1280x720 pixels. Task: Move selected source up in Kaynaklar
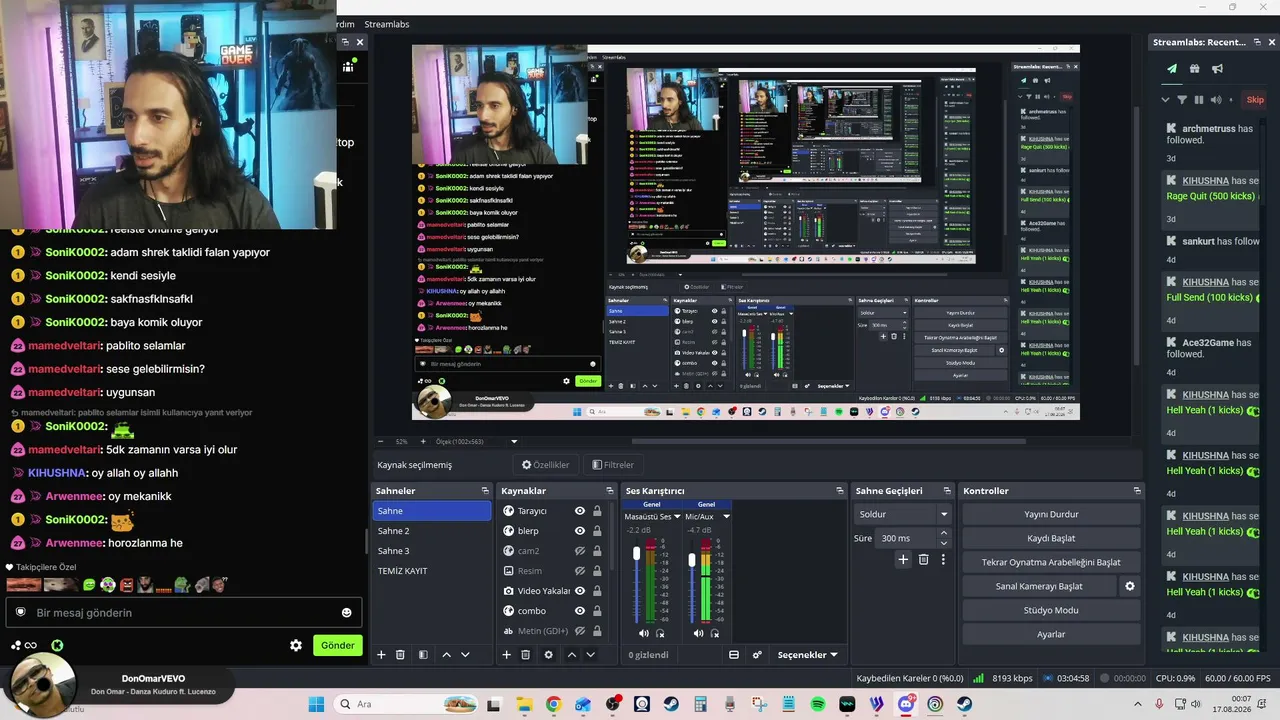tap(572, 655)
